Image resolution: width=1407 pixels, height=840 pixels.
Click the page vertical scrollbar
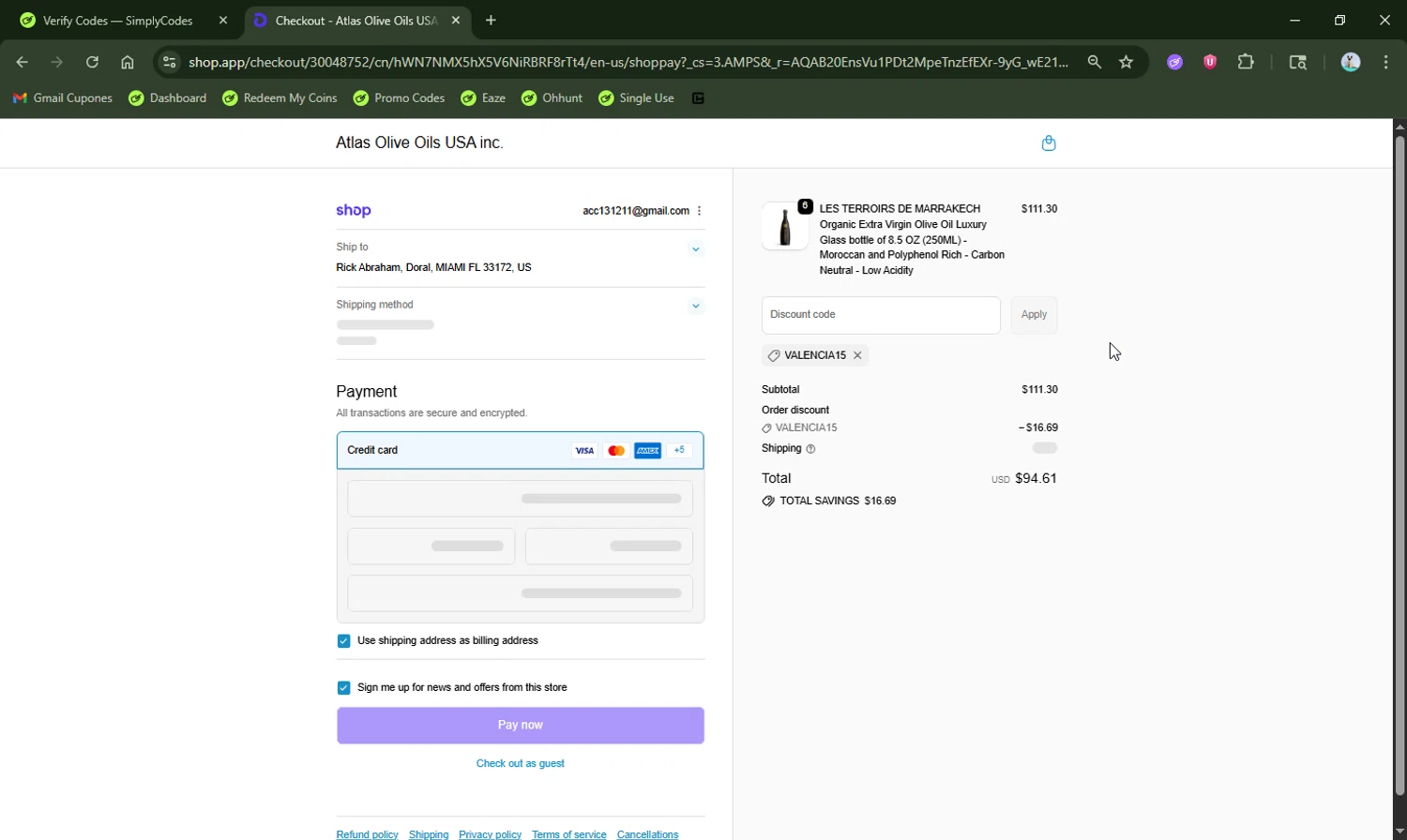1399,465
